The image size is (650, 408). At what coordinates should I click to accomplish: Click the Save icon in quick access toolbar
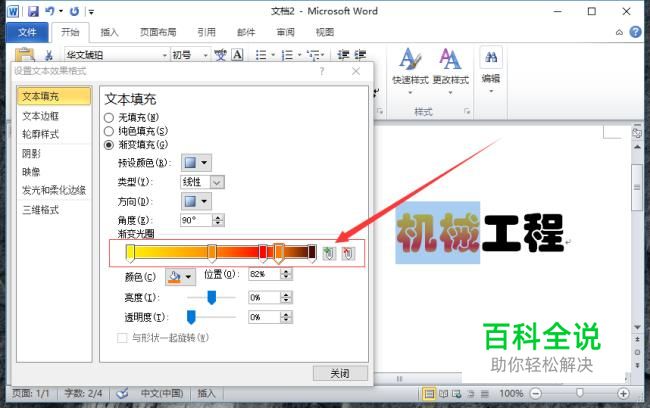(x=33, y=11)
